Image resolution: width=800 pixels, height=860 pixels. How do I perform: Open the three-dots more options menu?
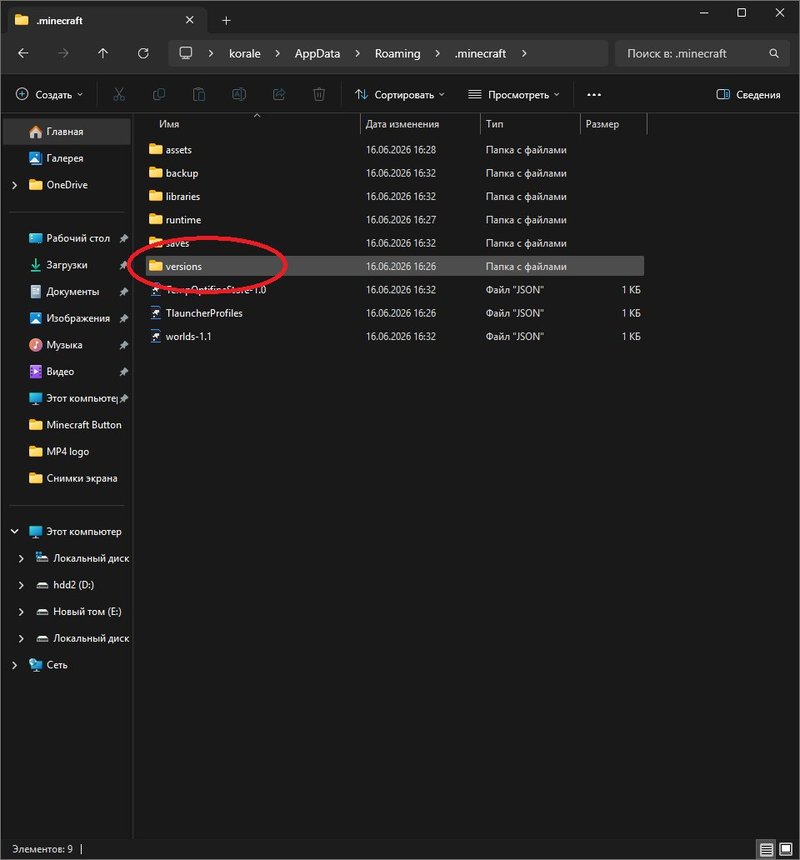pyautogui.click(x=594, y=94)
